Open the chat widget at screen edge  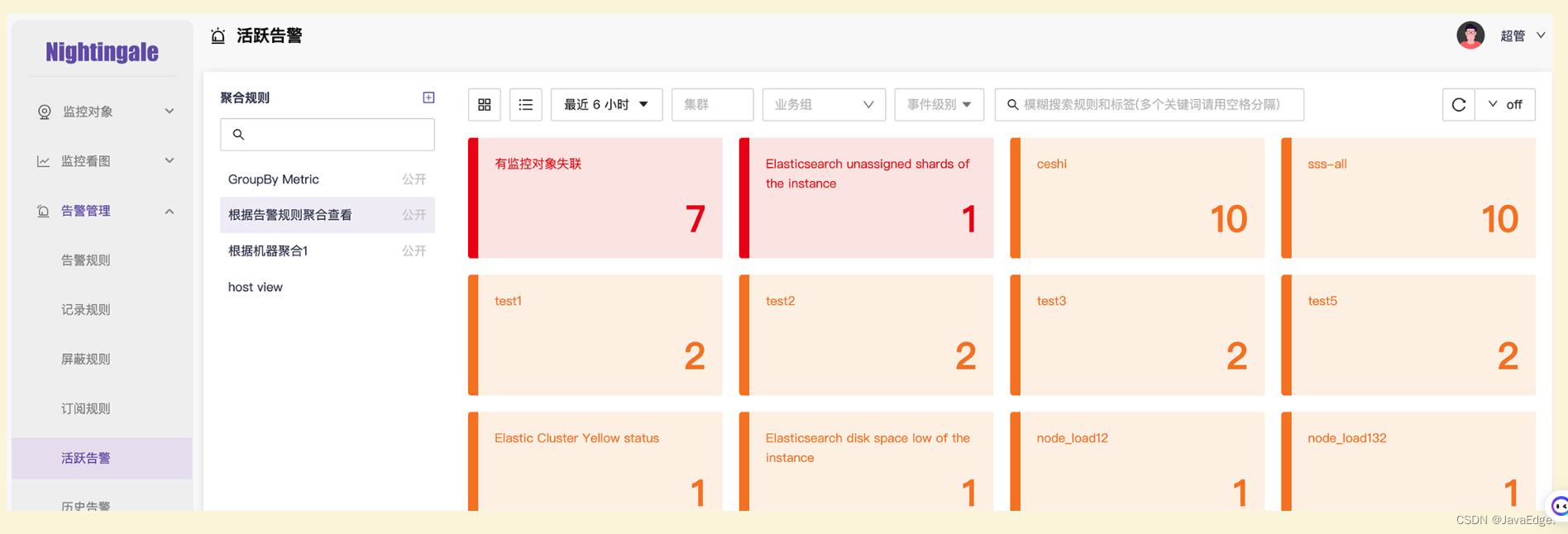(x=1558, y=505)
